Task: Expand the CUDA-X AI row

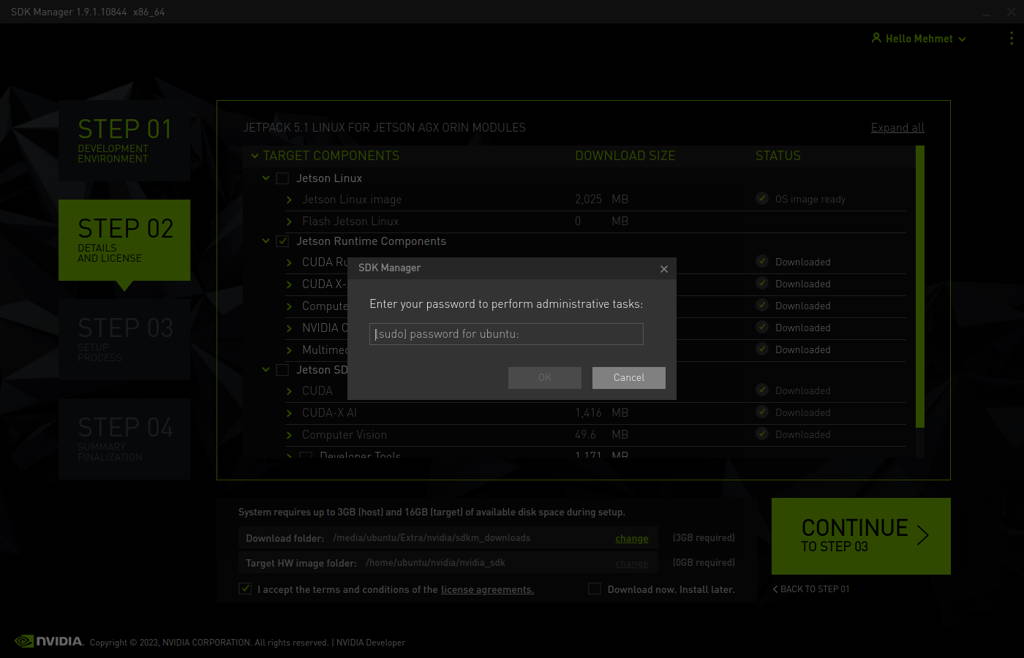Action: [289, 413]
